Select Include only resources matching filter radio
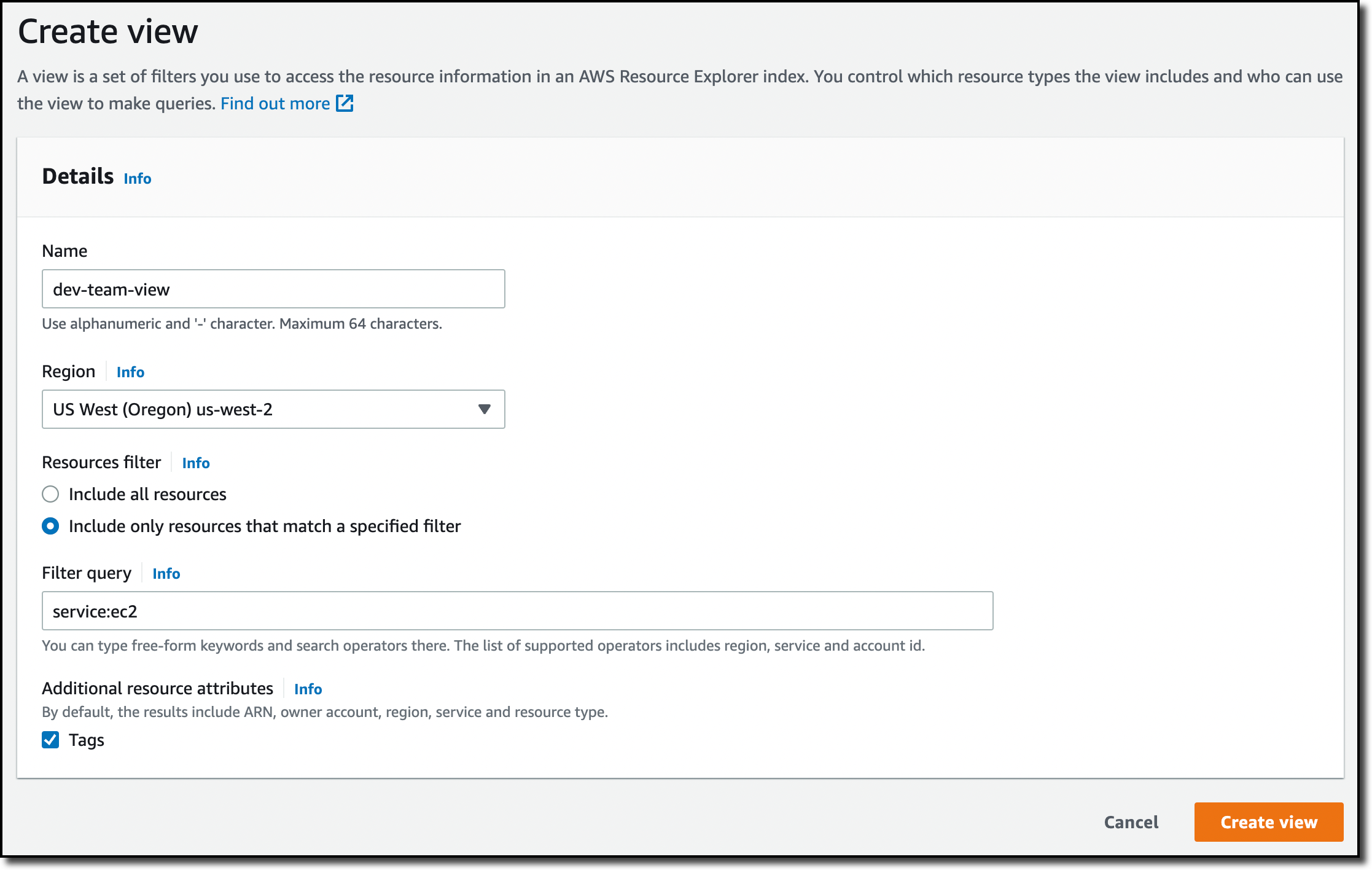The height and width of the screenshot is (870, 1372). [50, 526]
